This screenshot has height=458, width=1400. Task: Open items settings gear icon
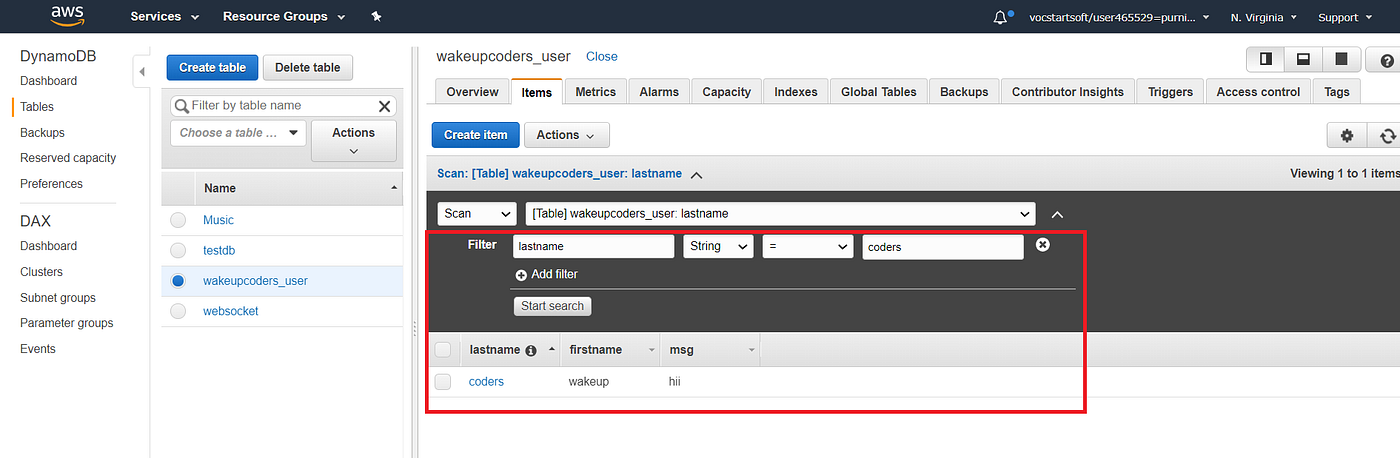pyautogui.click(x=1346, y=135)
